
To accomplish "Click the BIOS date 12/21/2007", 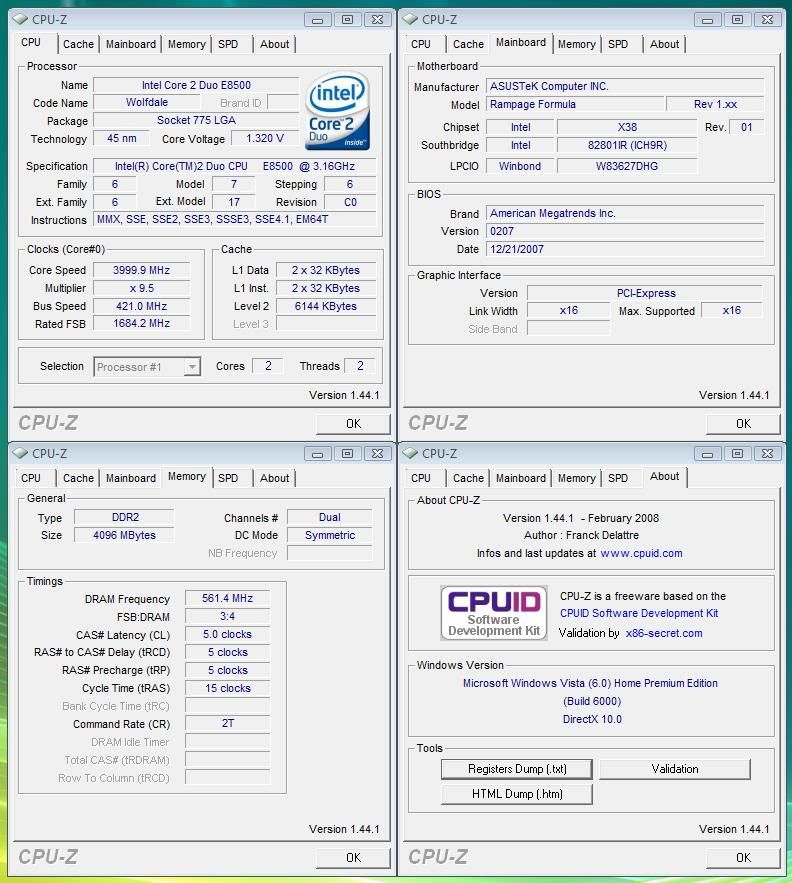I will tap(625, 249).
